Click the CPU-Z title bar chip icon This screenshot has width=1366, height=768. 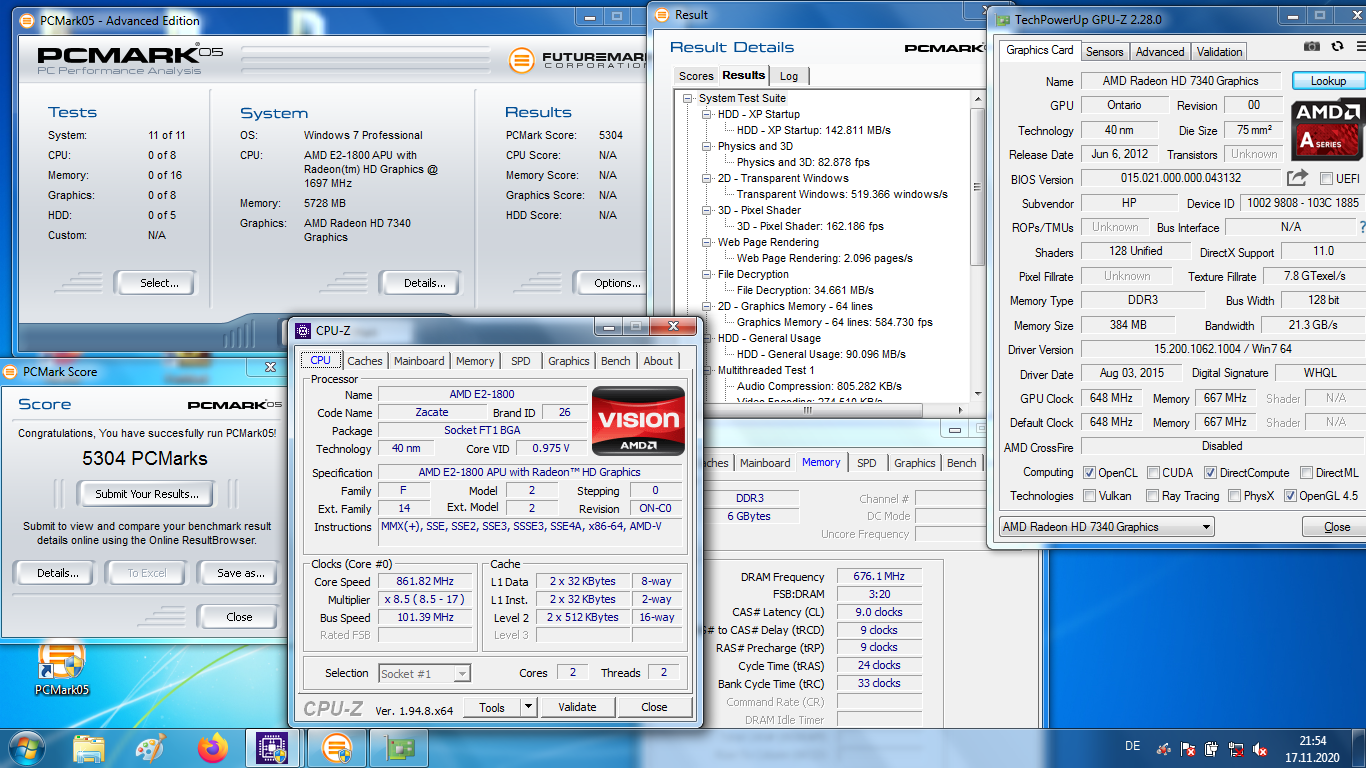click(303, 330)
